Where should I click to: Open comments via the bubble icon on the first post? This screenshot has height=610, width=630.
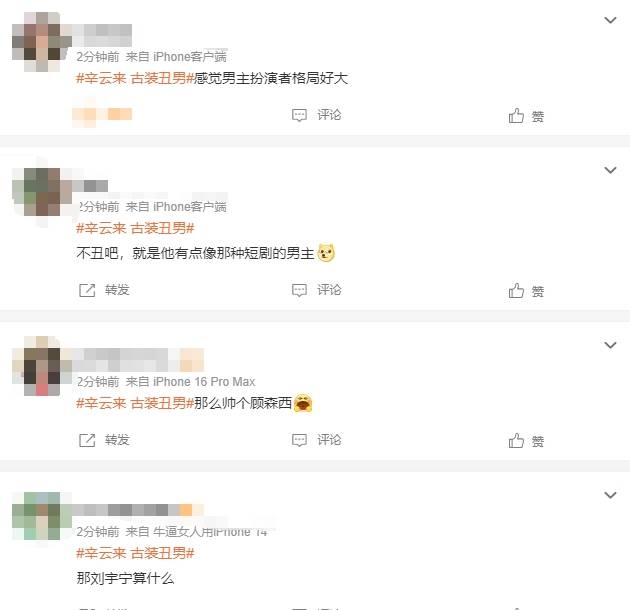coord(299,115)
